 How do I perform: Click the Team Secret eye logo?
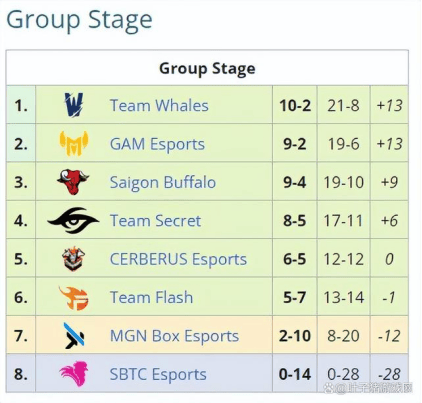click(x=73, y=220)
